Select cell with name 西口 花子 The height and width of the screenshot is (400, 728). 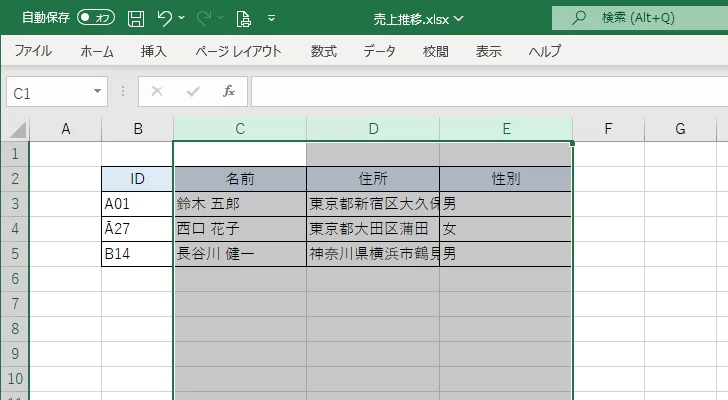[x=240, y=229]
